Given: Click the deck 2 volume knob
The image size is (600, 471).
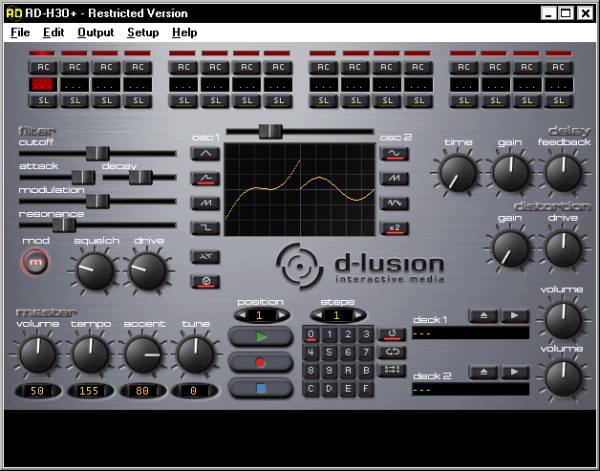Looking at the screenshot, I should click(563, 378).
